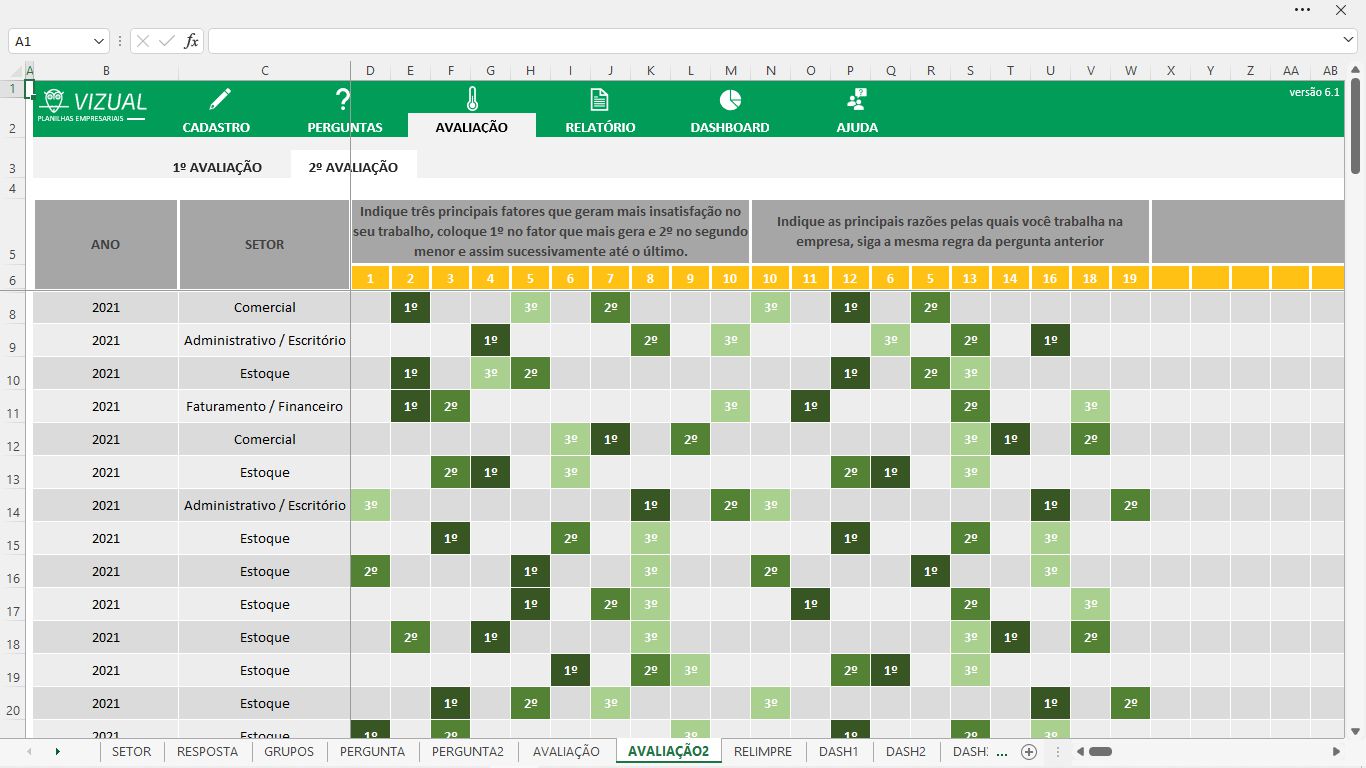This screenshot has width=1366, height=768.
Task: Click 'Administrativo / Escritório' cell in row 9
Action: tap(265, 340)
